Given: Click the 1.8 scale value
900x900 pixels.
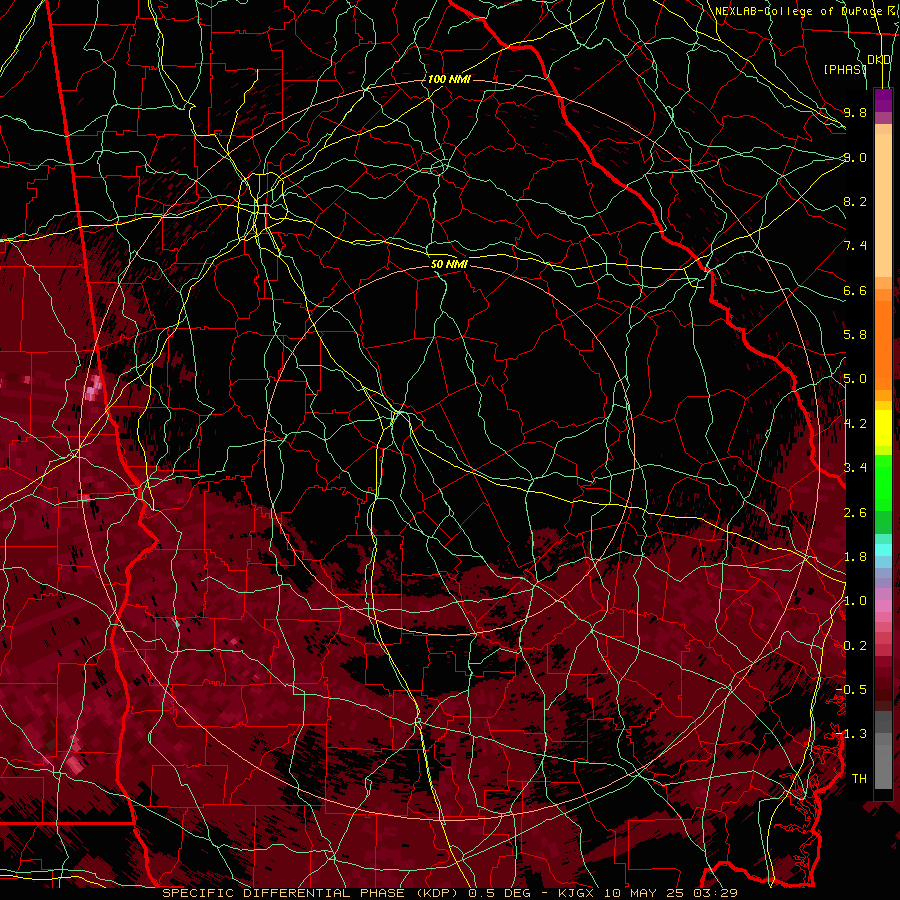Looking at the screenshot, I should click(855, 557).
